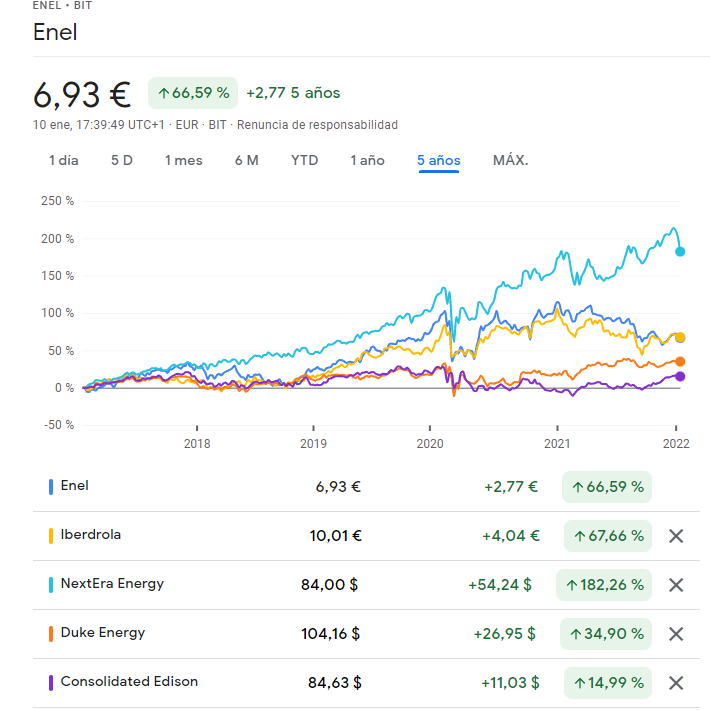Image resolution: width=710 pixels, height=710 pixels.
Task: Remove NextEra Energy from the comparison
Action: pos(676,585)
